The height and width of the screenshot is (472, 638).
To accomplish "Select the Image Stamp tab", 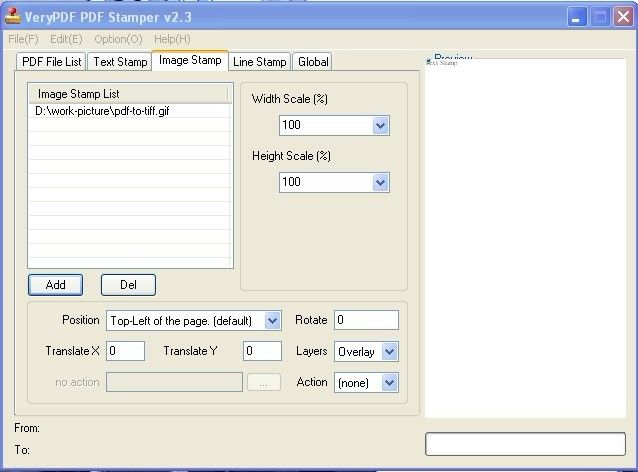I will pyautogui.click(x=190, y=60).
